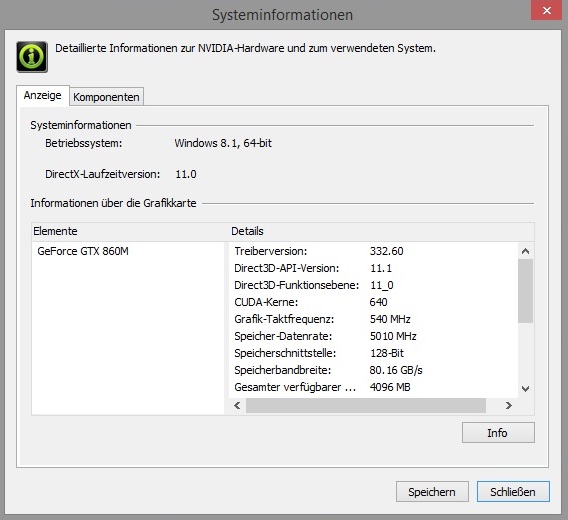Click the vertical scrollbar thumb
The width and height of the screenshot is (568, 520).
[x=525, y=291]
